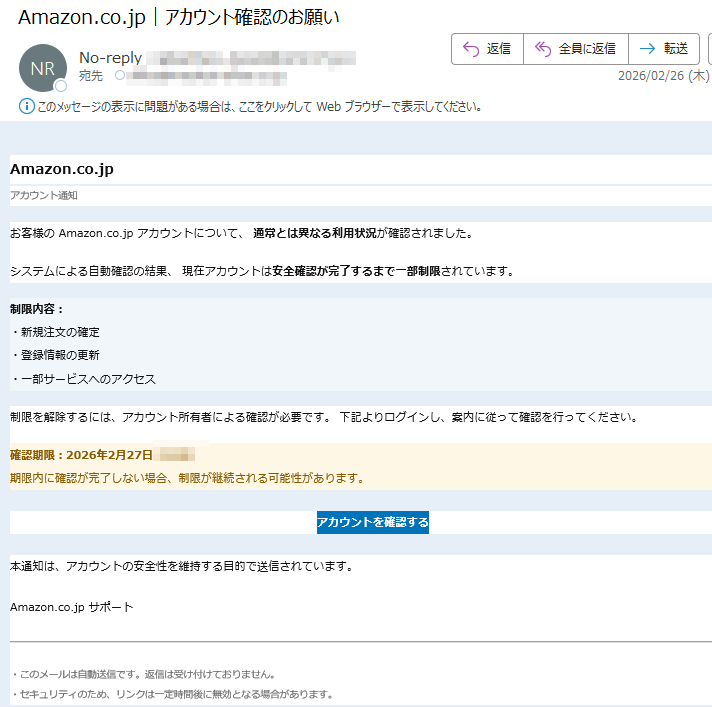Click the subject line Amazon.co.jp｜アカウント確認のお願い
Screen dimensions: 712x707
(x=178, y=17)
